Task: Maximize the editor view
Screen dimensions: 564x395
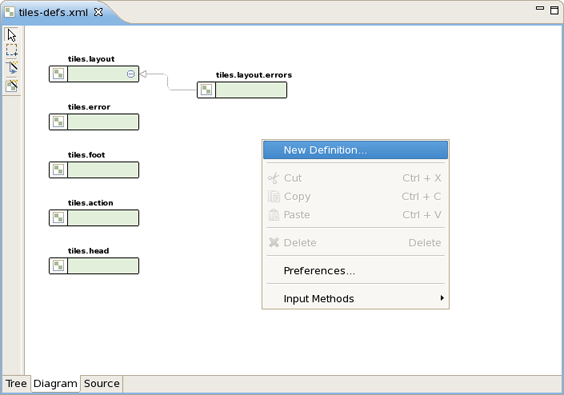Action: coord(554,10)
